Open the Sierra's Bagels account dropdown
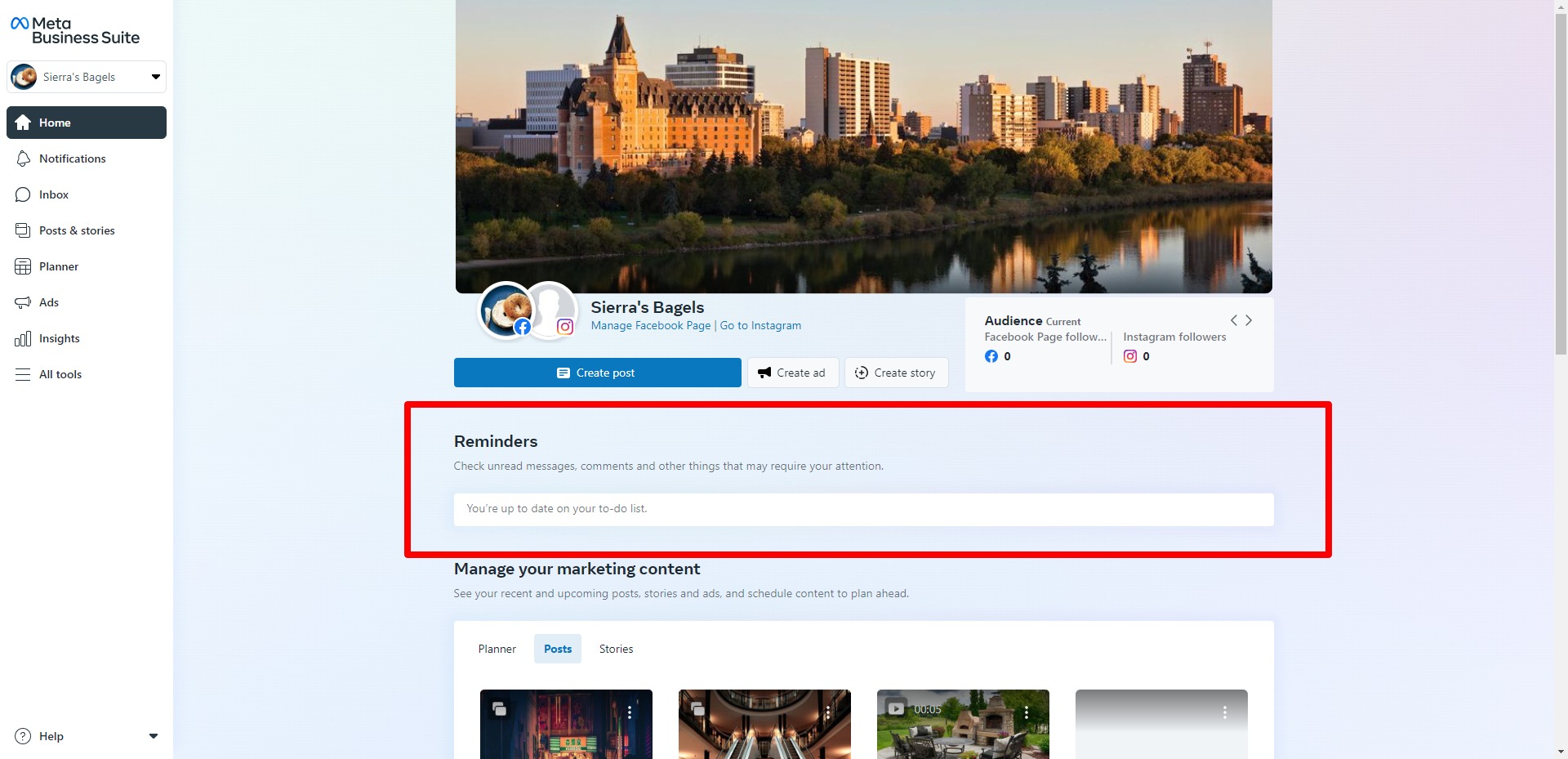Viewport: 1568px width, 759px height. point(87,77)
